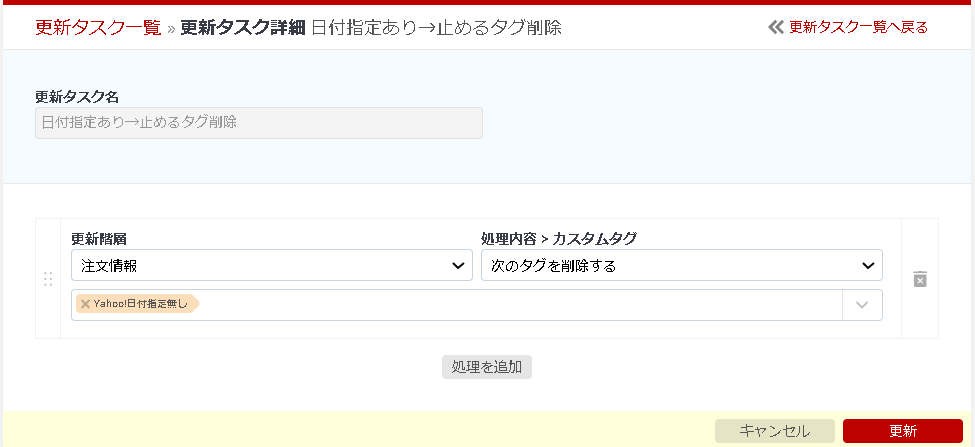This screenshot has width=975, height=447.
Task: Follow the 更新タスク一覧へ戻る link
Action: coord(858,27)
